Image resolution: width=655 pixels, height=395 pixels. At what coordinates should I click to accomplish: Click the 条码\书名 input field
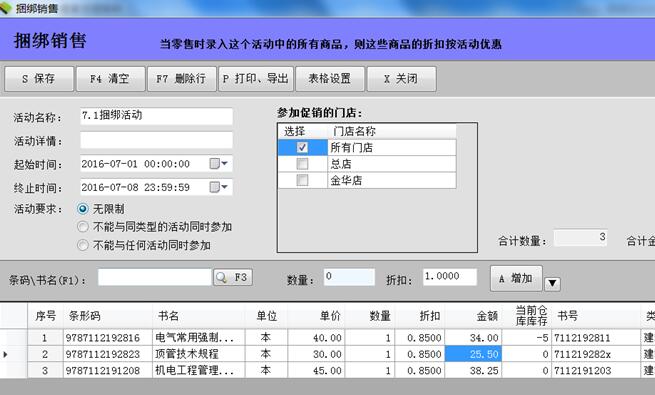tap(155, 277)
